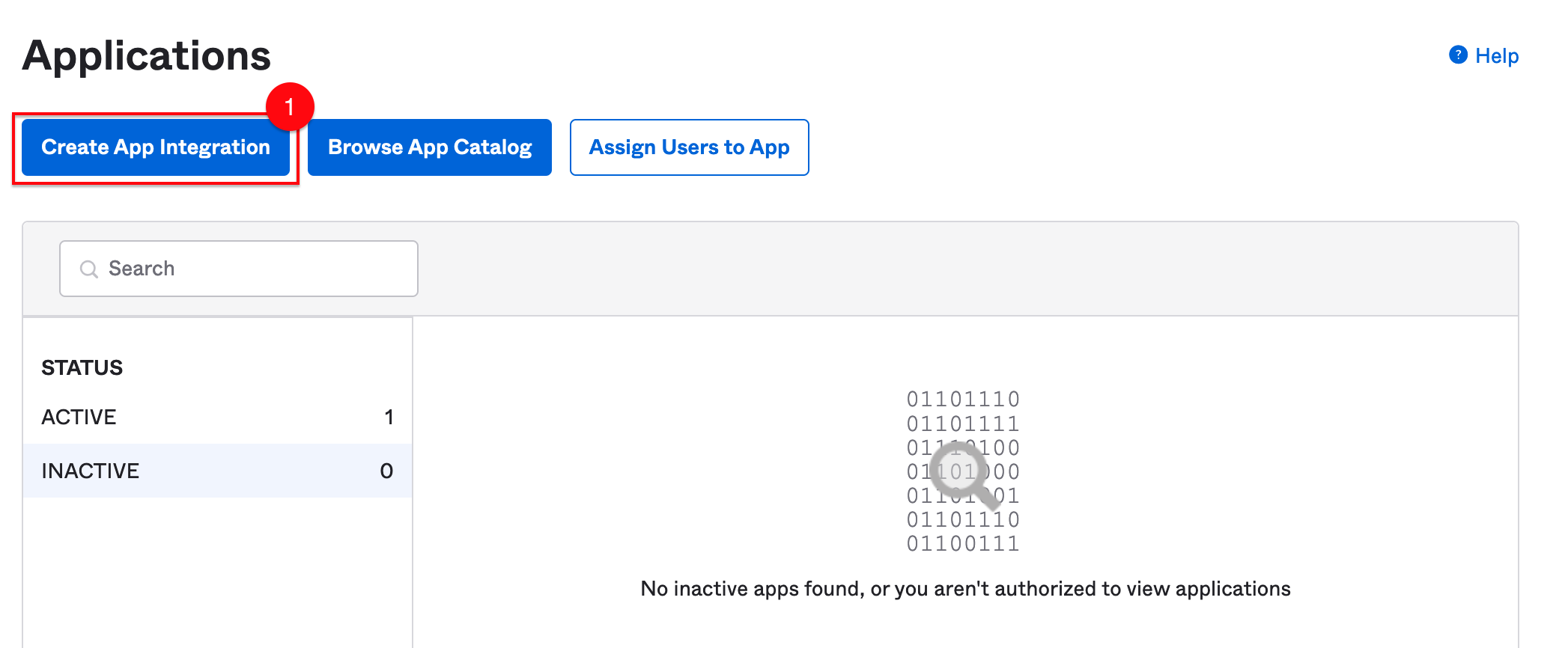Image resolution: width=1568 pixels, height=648 pixels.
Task: Select the ACTIVE status filter
Action: coord(217,417)
